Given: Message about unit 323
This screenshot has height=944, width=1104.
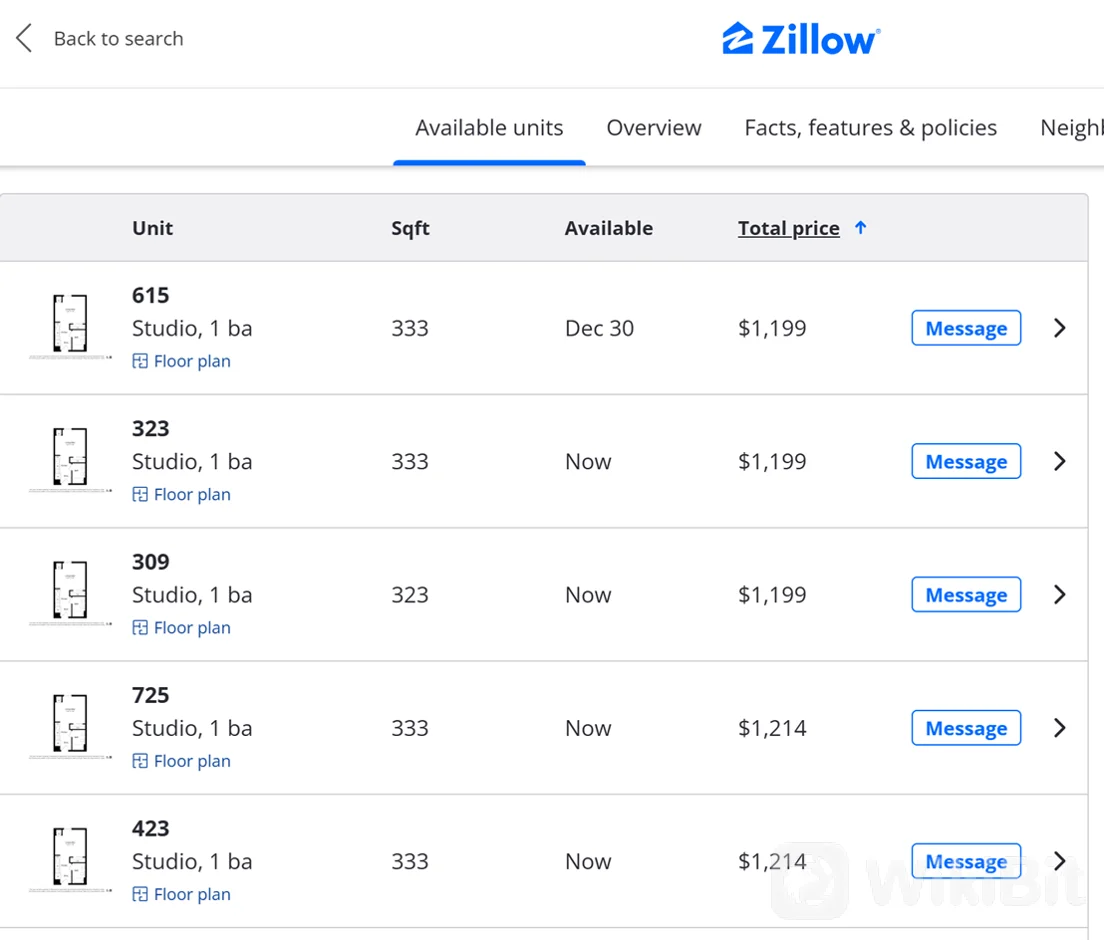Looking at the screenshot, I should click(966, 462).
